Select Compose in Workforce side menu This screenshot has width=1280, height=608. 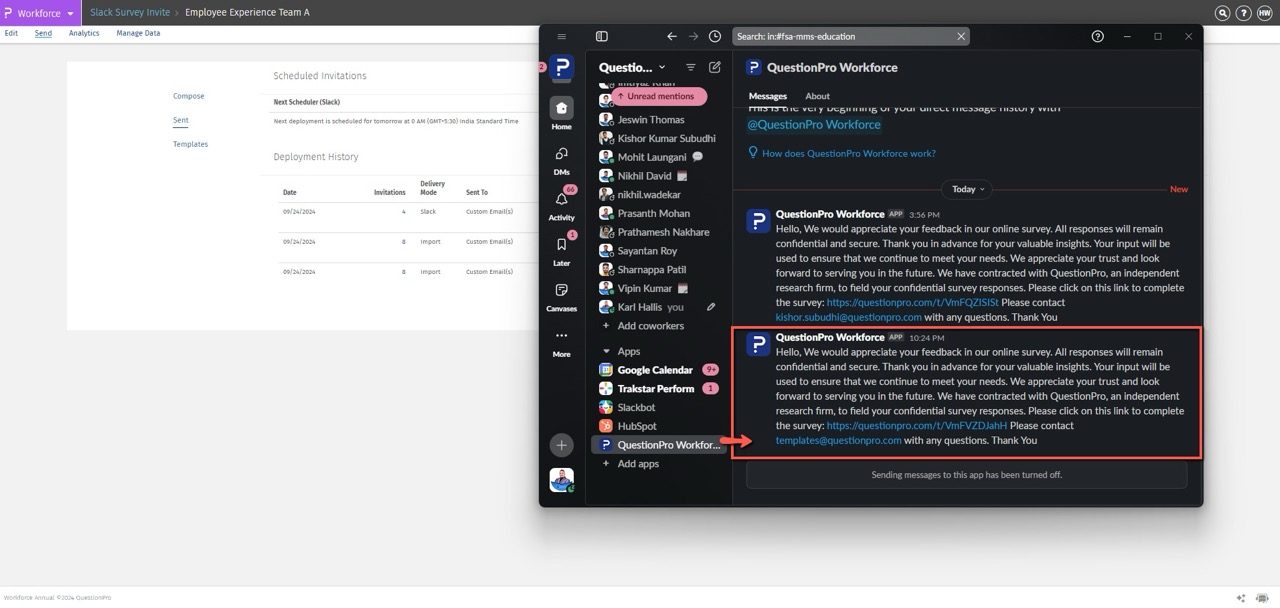189,96
